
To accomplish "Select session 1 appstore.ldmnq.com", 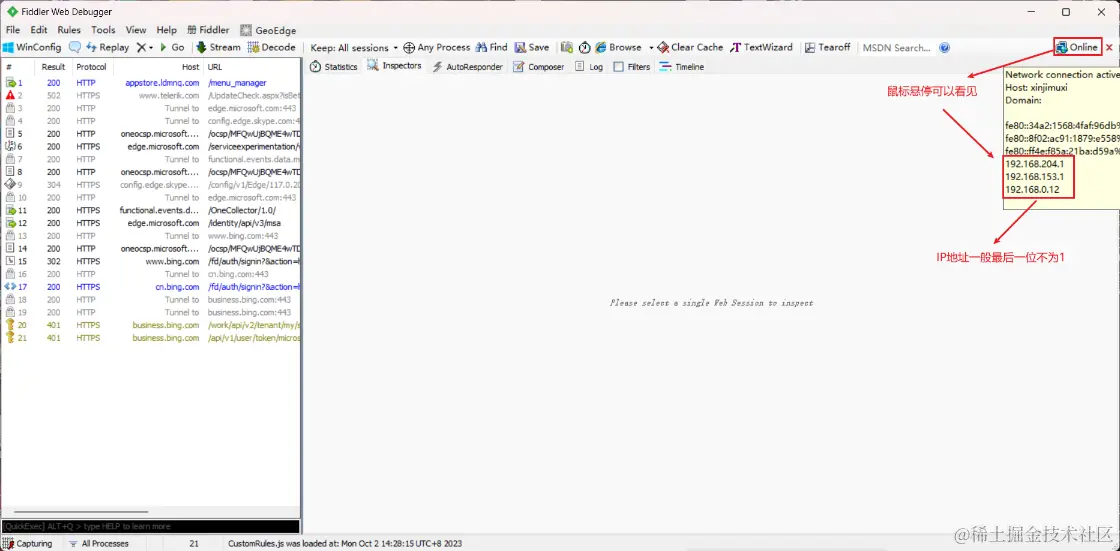I will point(151,83).
